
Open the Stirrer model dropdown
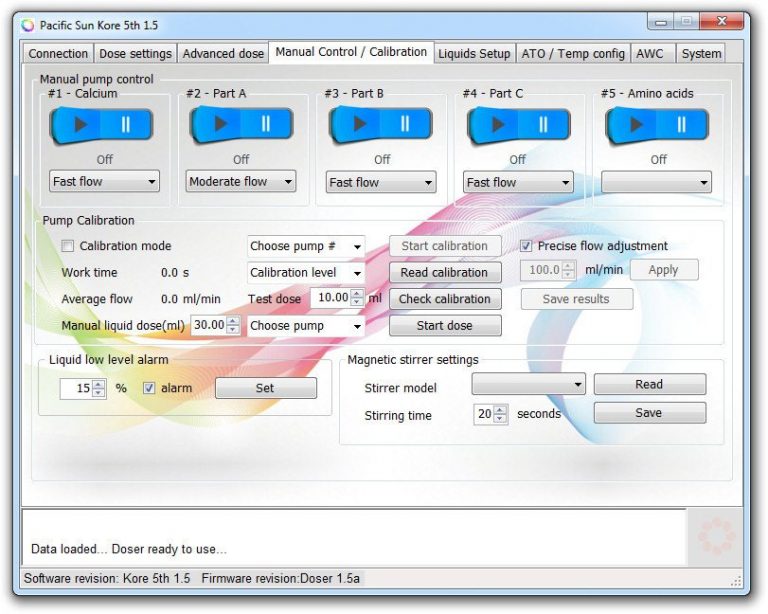click(x=529, y=385)
